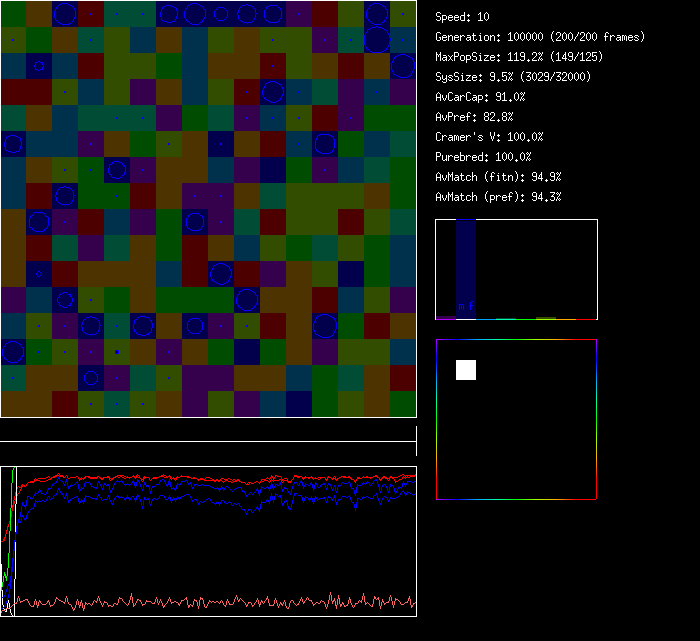Image resolution: width=700 pixels, height=641 pixels.
Task: Select the blue 'f' label in the histogram
Action: (471, 306)
